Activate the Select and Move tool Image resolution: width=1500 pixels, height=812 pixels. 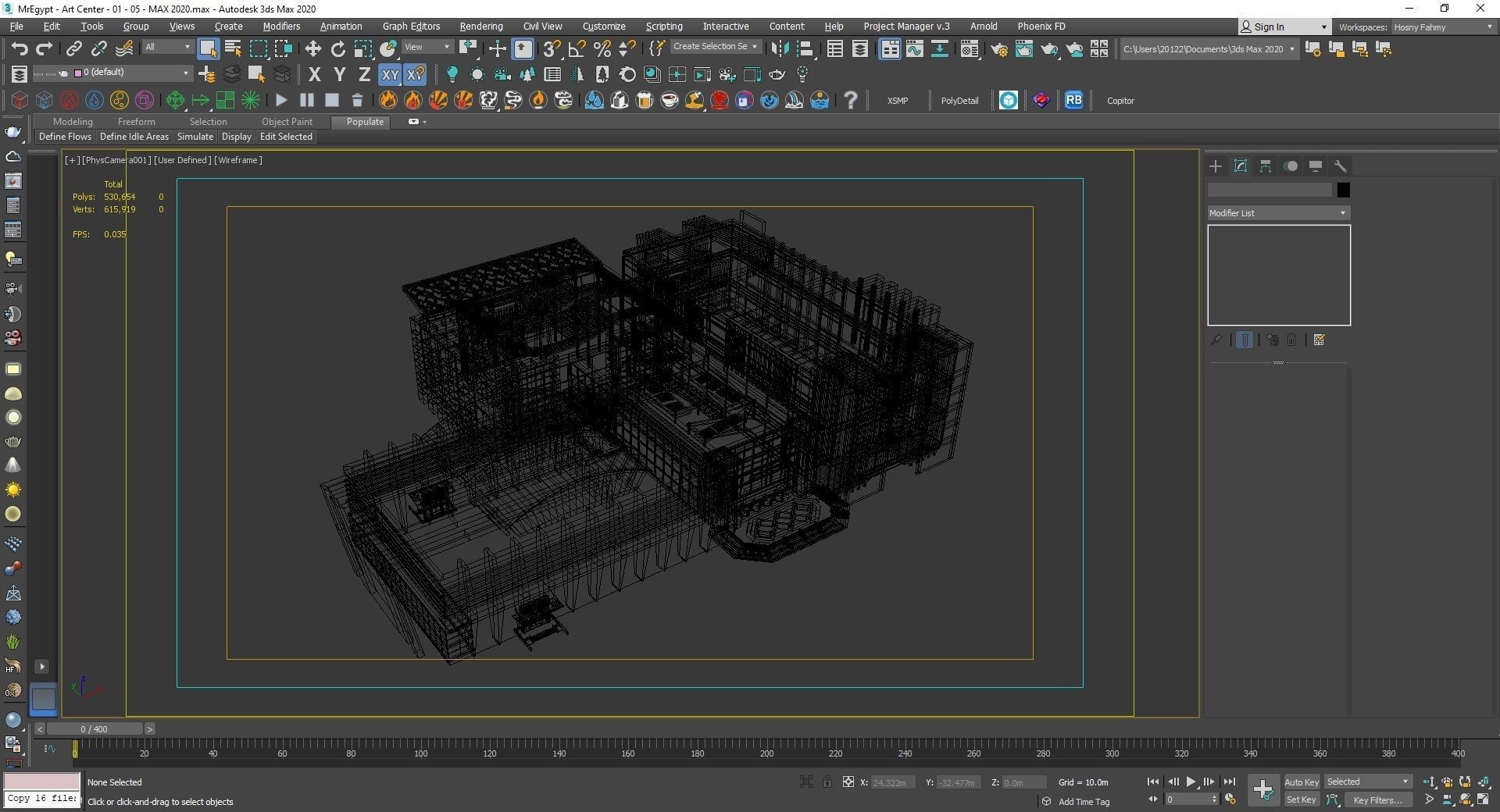[312, 48]
